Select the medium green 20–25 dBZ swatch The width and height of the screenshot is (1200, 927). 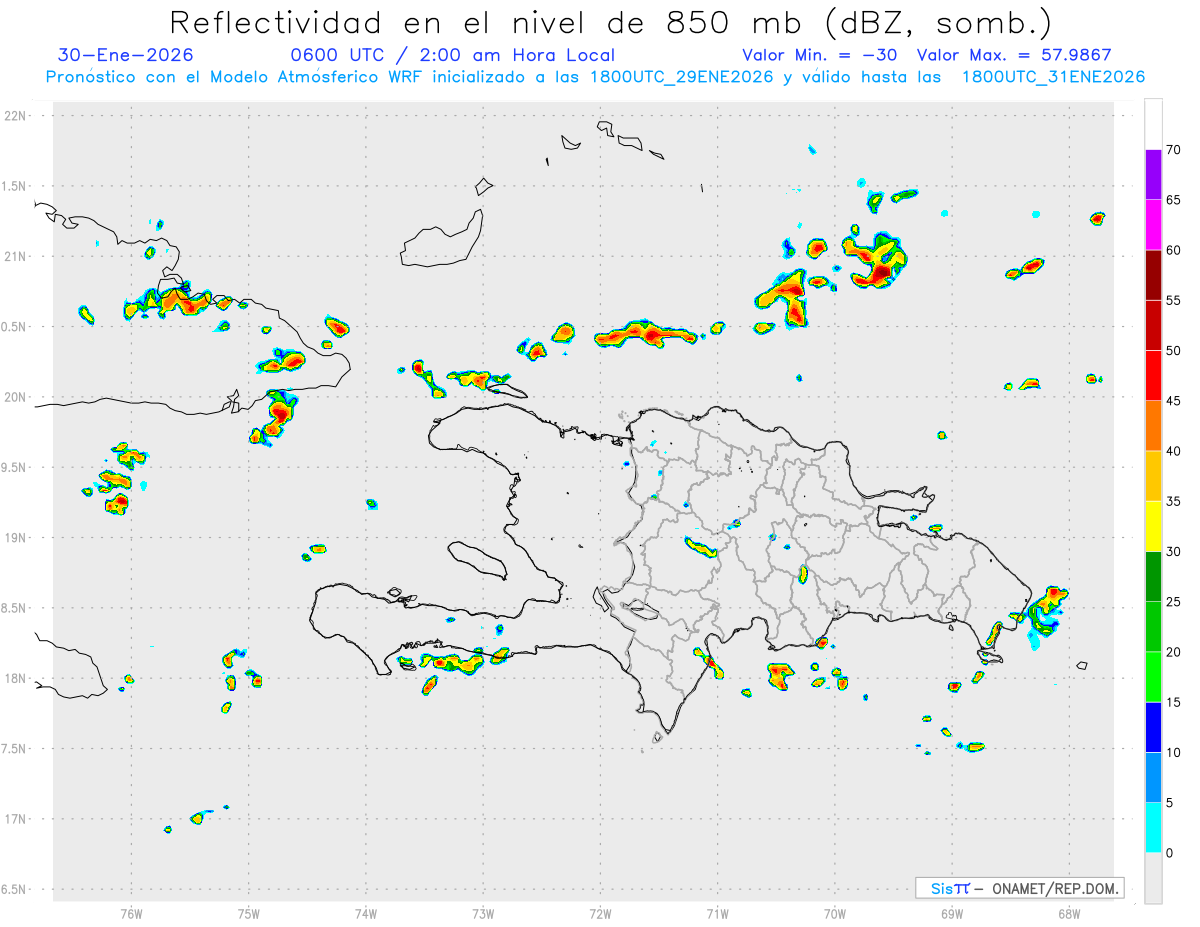tap(1153, 627)
